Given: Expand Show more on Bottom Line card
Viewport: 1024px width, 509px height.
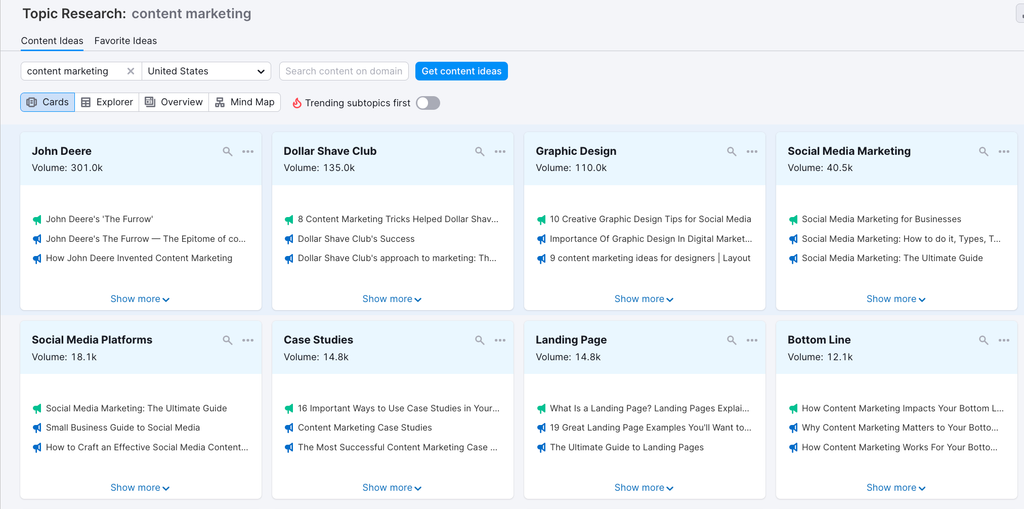Looking at the screenshot, I should point(896,488).
